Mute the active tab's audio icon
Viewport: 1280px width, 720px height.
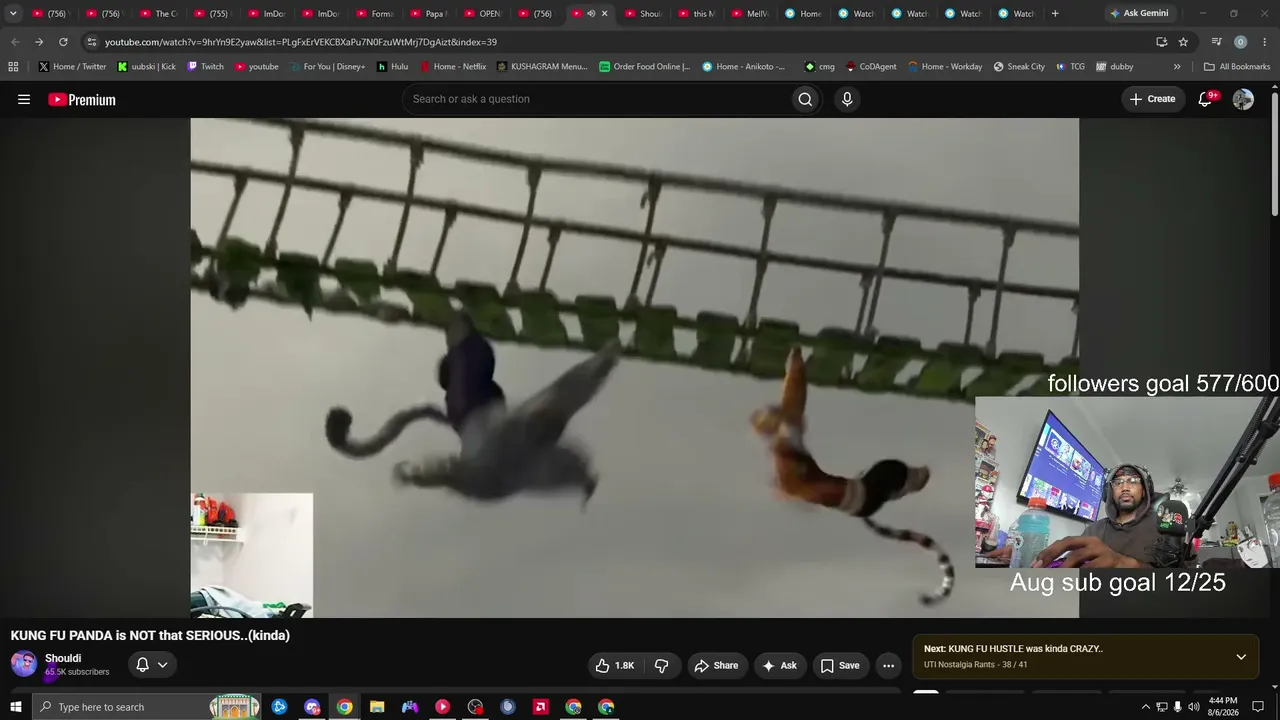coord(591,14)
